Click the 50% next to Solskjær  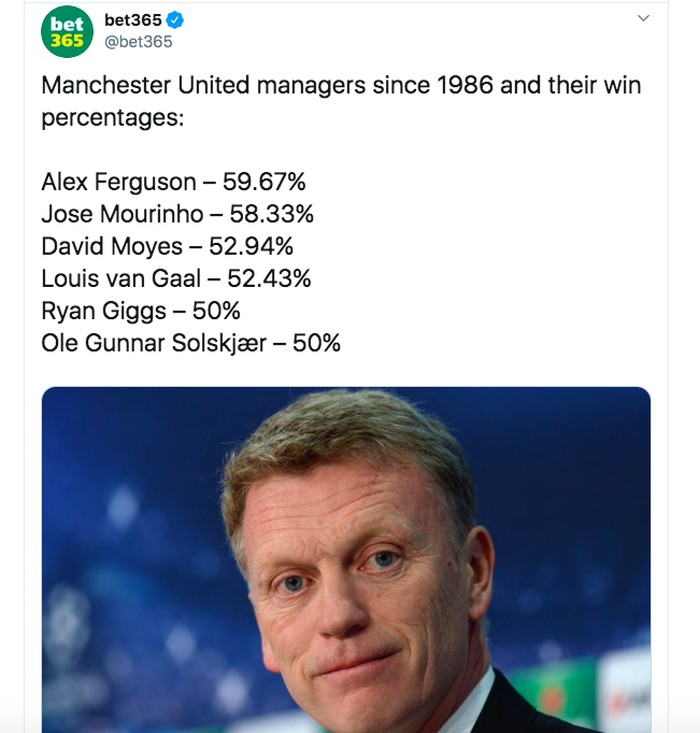(317, 343)
